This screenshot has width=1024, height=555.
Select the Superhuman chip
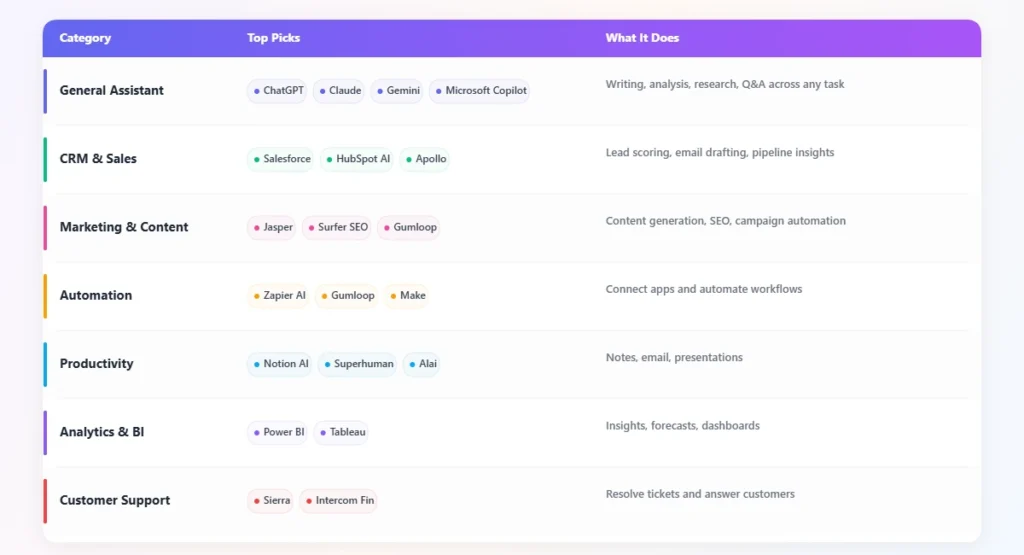(x=357, y=364)
